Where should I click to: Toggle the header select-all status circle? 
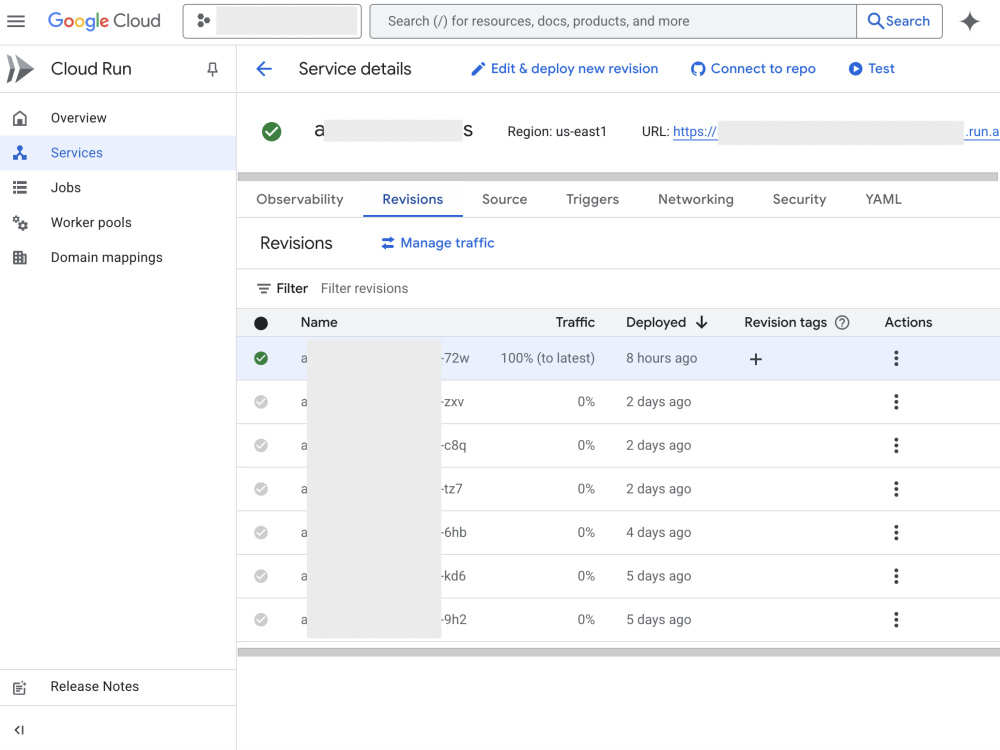pyautogui.click(x=261, y=323)
